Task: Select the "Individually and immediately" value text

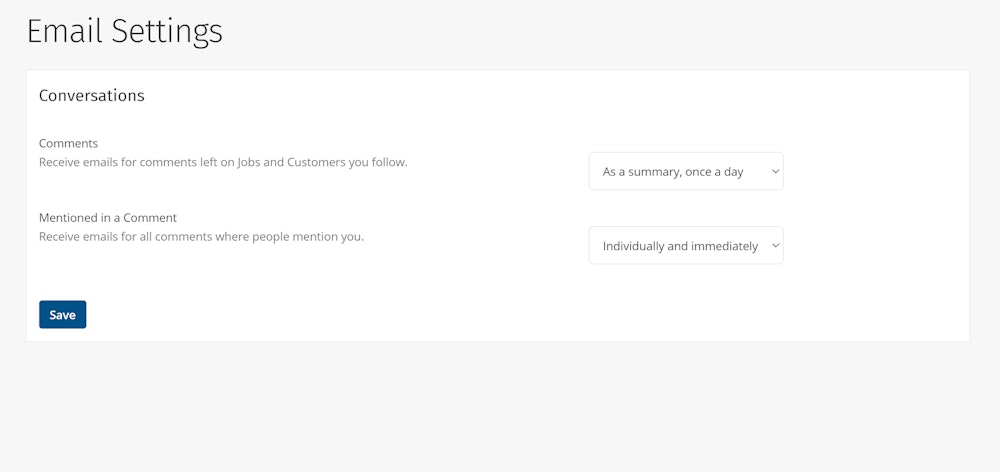Action: [680, 246]
